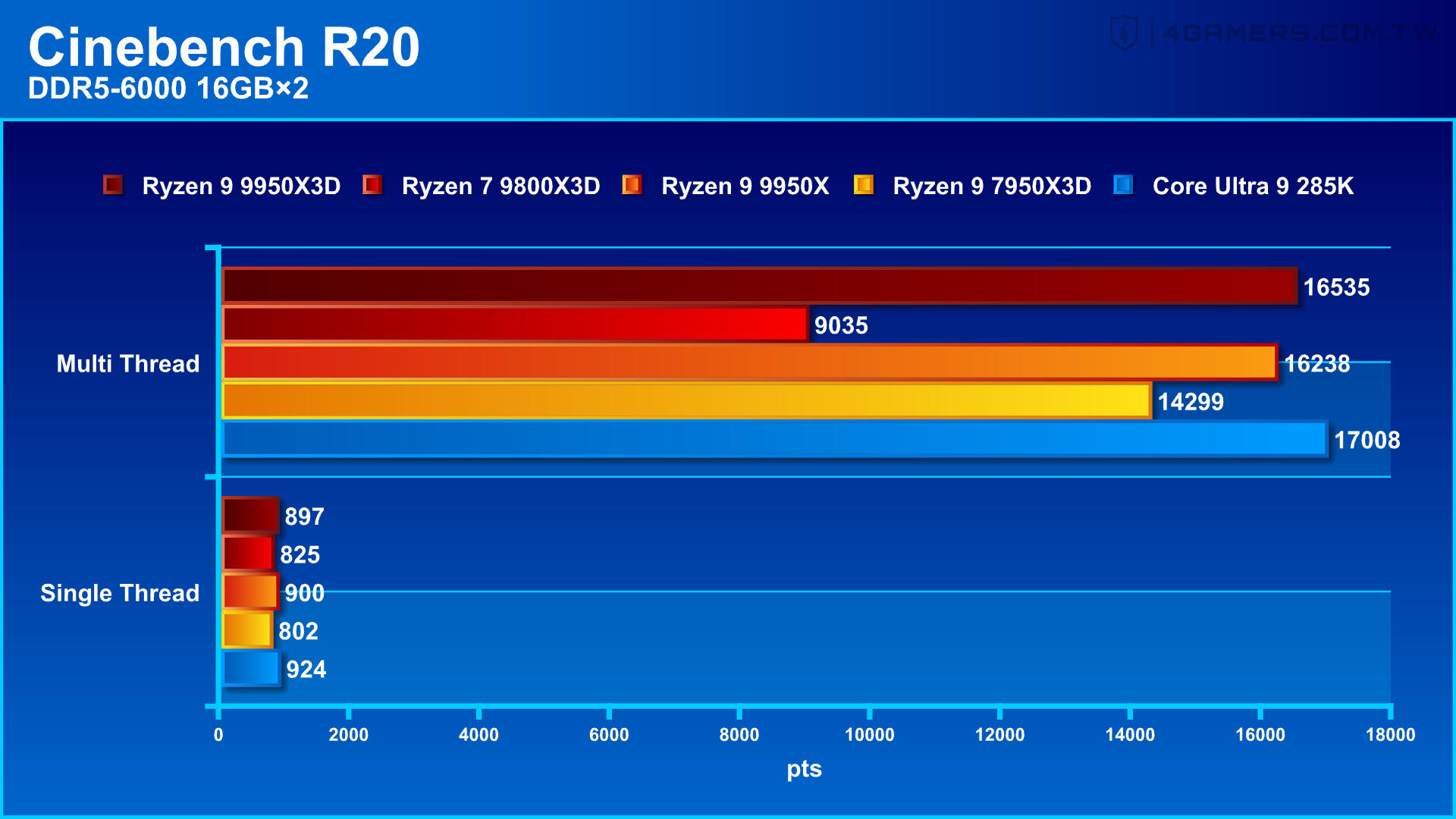Click the 924 data label
1456x819 pixels.
tap(306, 670)
